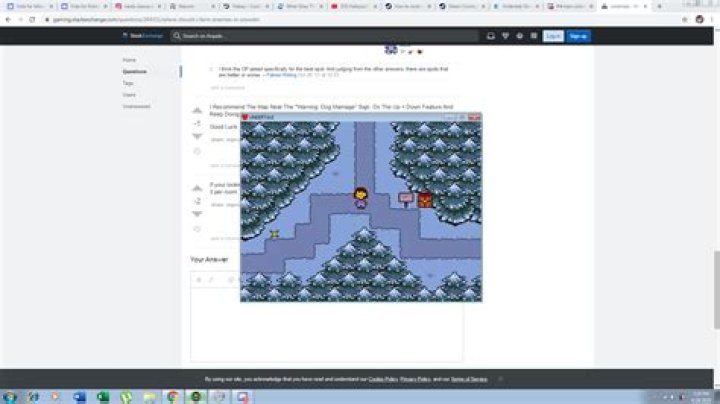
Task: Close the active last browser tab
Action: coord(645,6)
